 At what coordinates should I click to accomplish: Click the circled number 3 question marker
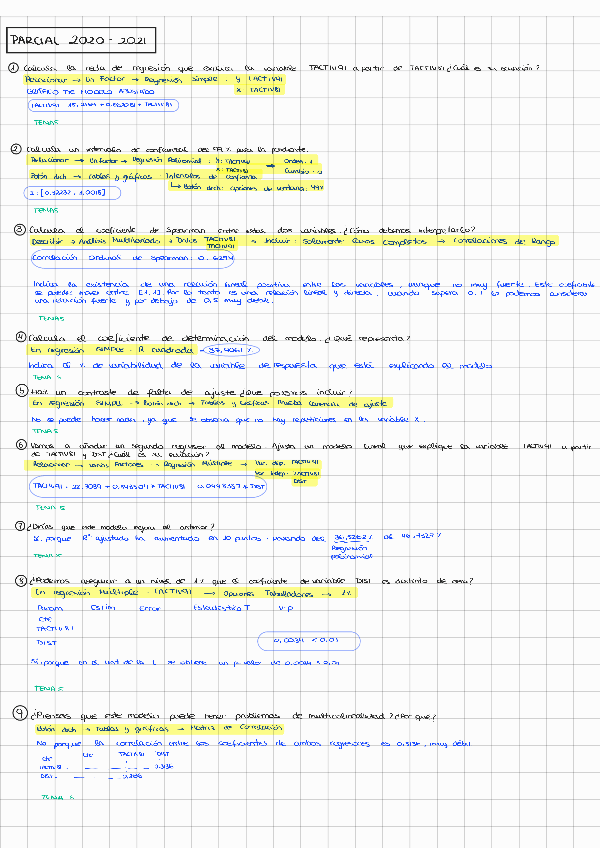point(19,230)
